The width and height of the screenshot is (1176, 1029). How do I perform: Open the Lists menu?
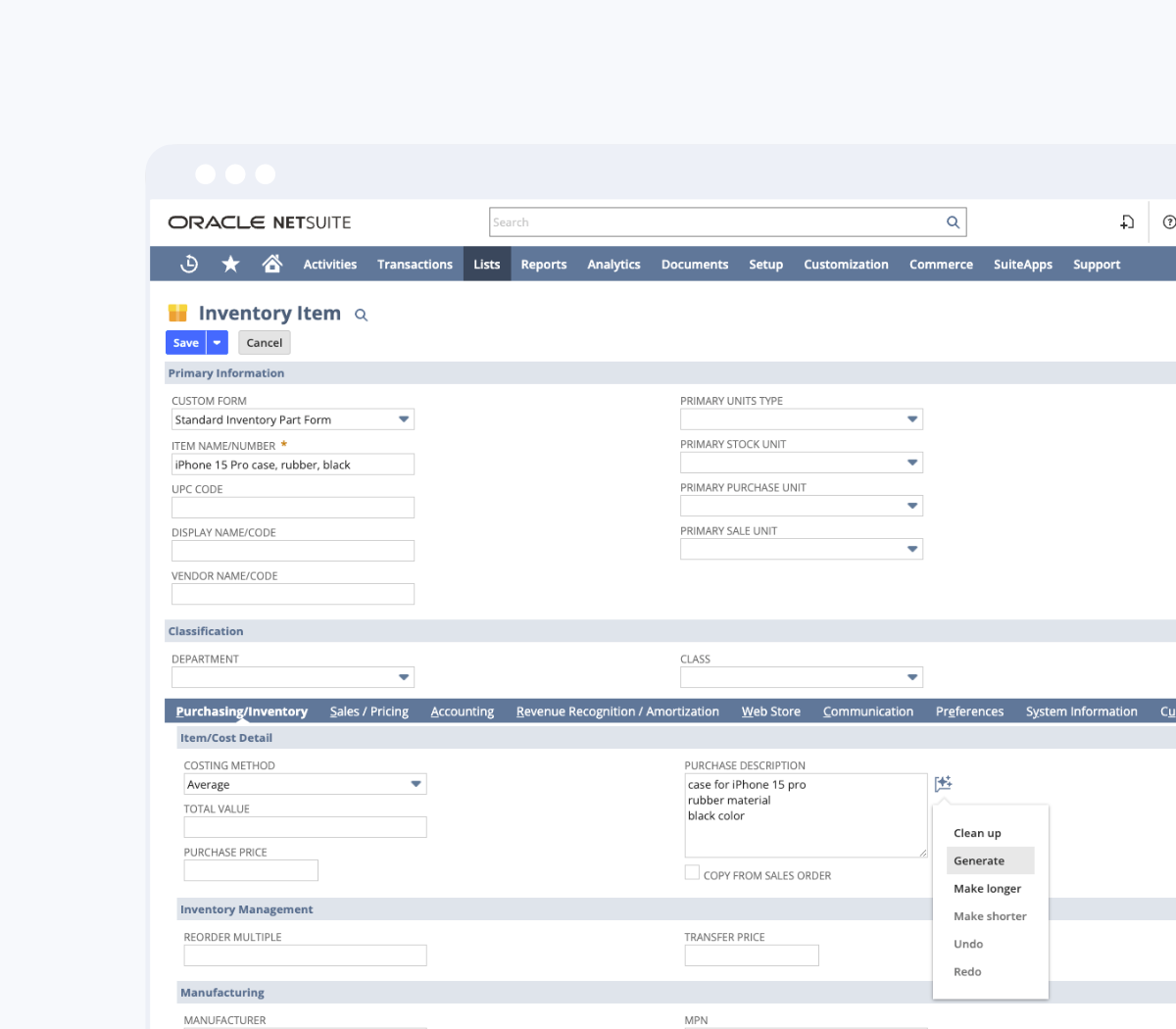click(x=487, y=265)
